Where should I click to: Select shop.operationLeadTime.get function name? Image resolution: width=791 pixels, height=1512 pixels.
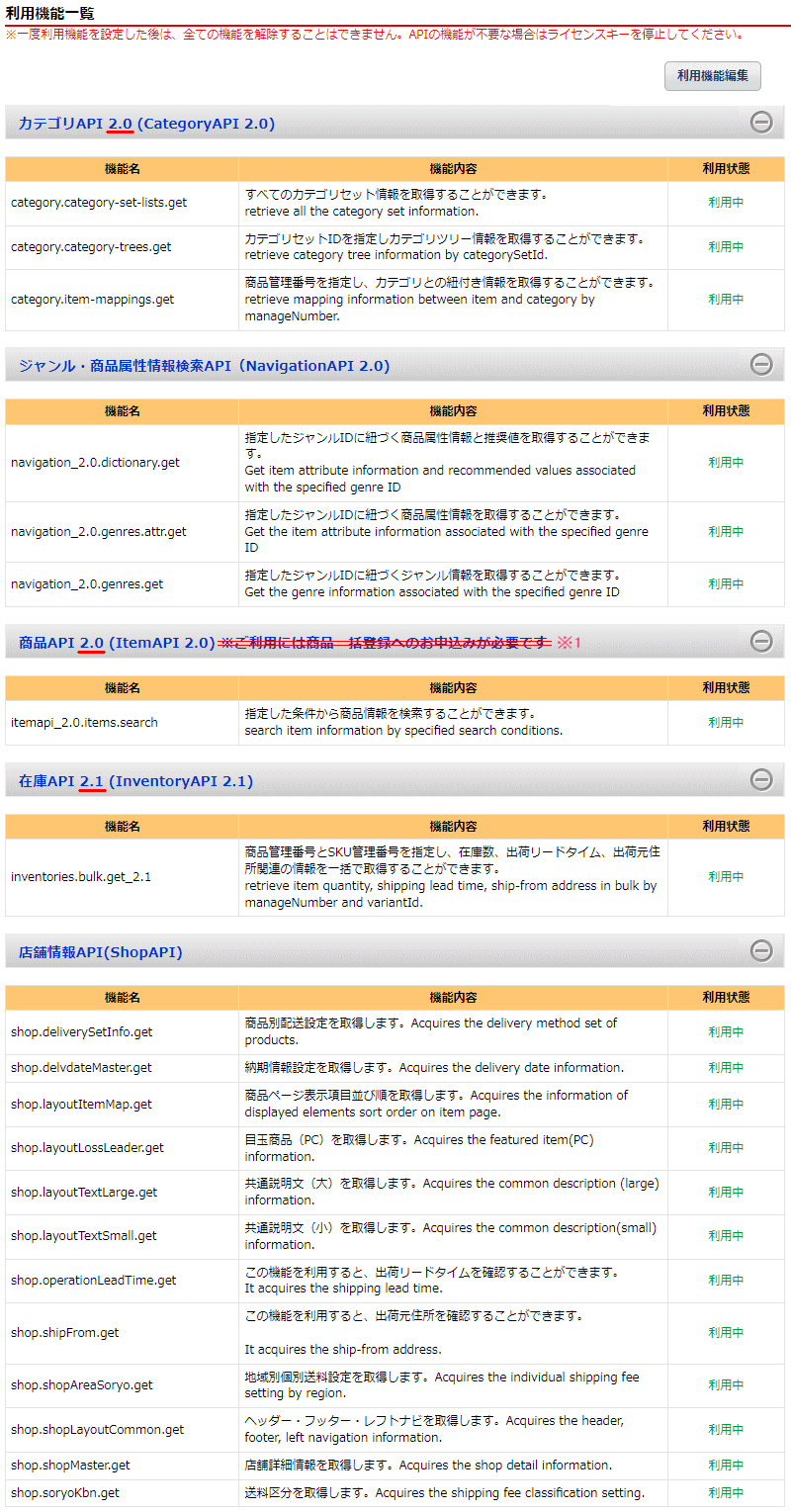tap(94, 1281)
